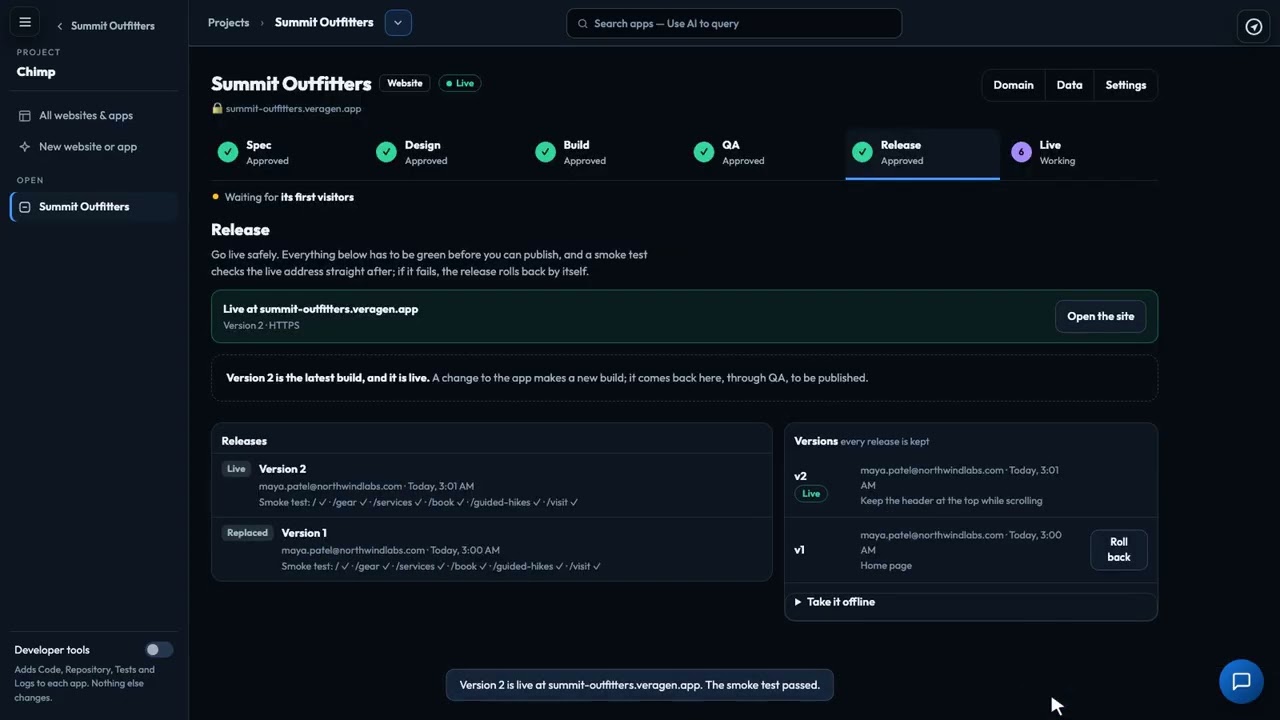The image size is (1280, 720).
Task: Click the Live status badge in header
Action: [x=460, y=84]
